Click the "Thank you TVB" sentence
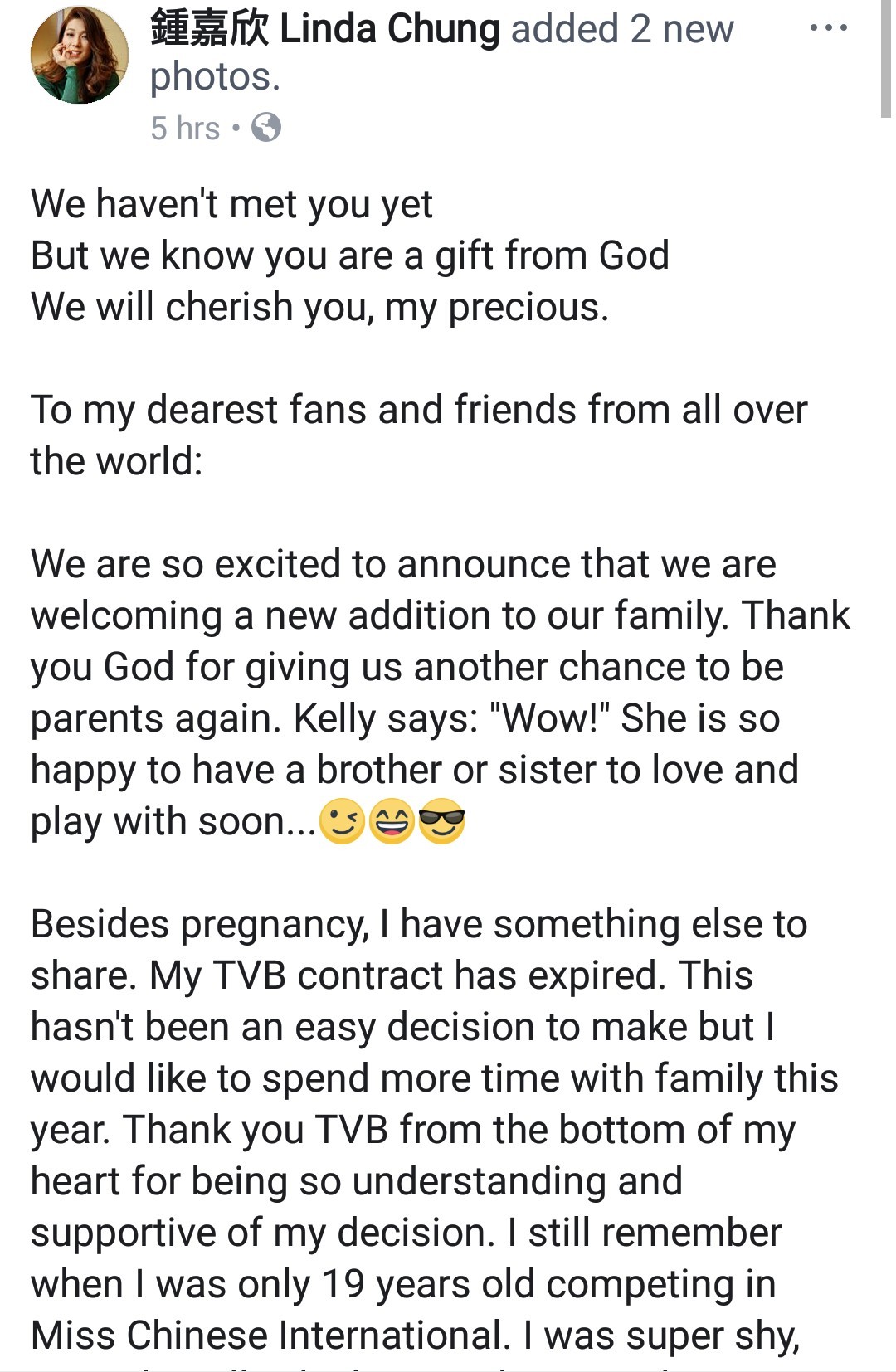 pos(256,1130)
